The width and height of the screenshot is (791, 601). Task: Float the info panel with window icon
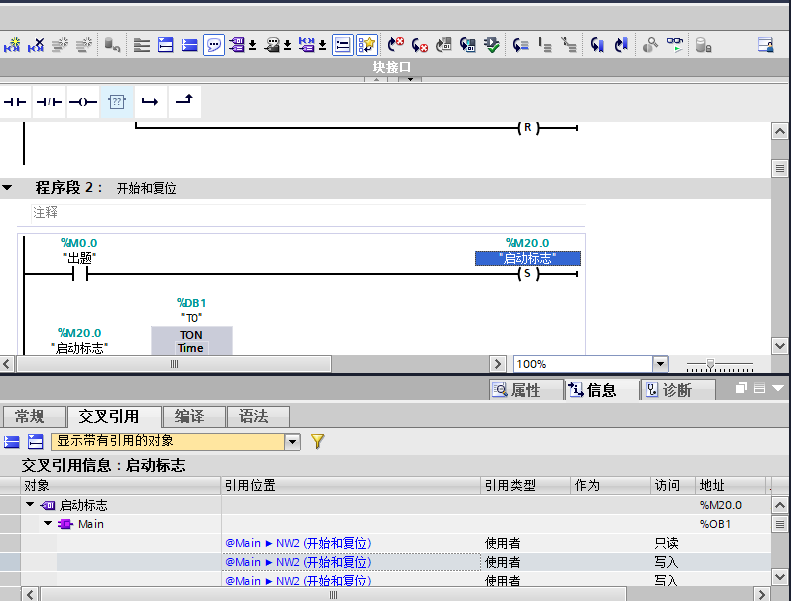click(741, 388)
